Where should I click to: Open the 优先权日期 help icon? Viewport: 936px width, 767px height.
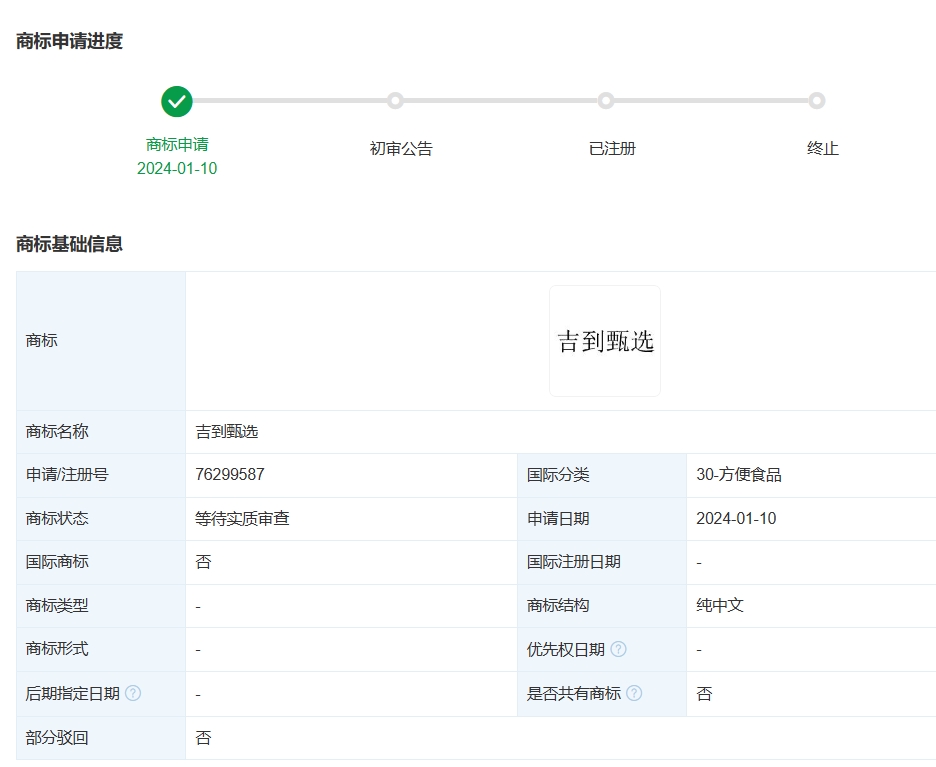[x=620, y=649]
